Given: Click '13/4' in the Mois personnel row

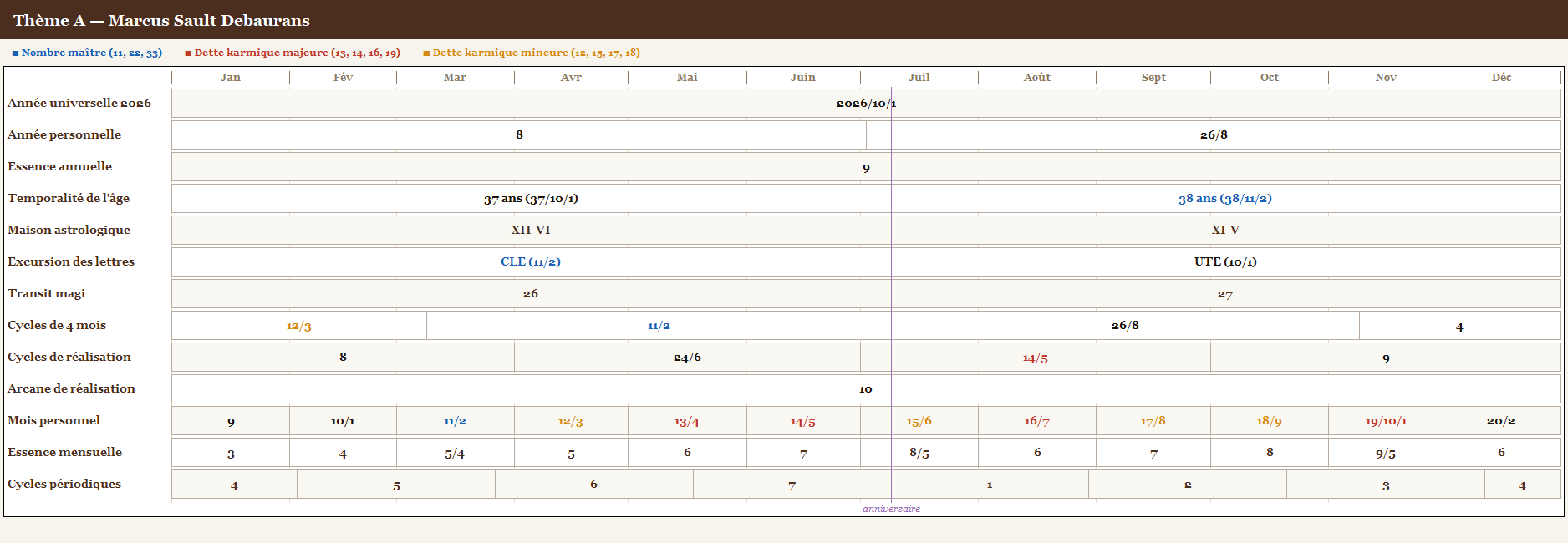Looking at the screenshot, I should coord(687,421).
